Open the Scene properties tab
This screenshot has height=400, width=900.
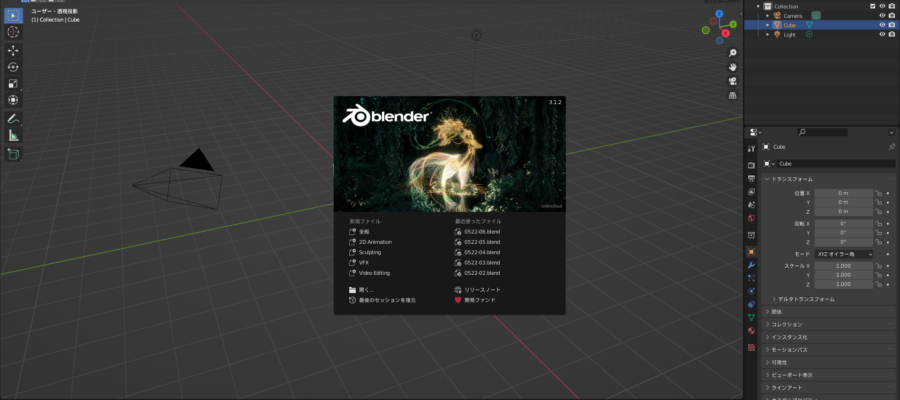[x=751, y=205]
